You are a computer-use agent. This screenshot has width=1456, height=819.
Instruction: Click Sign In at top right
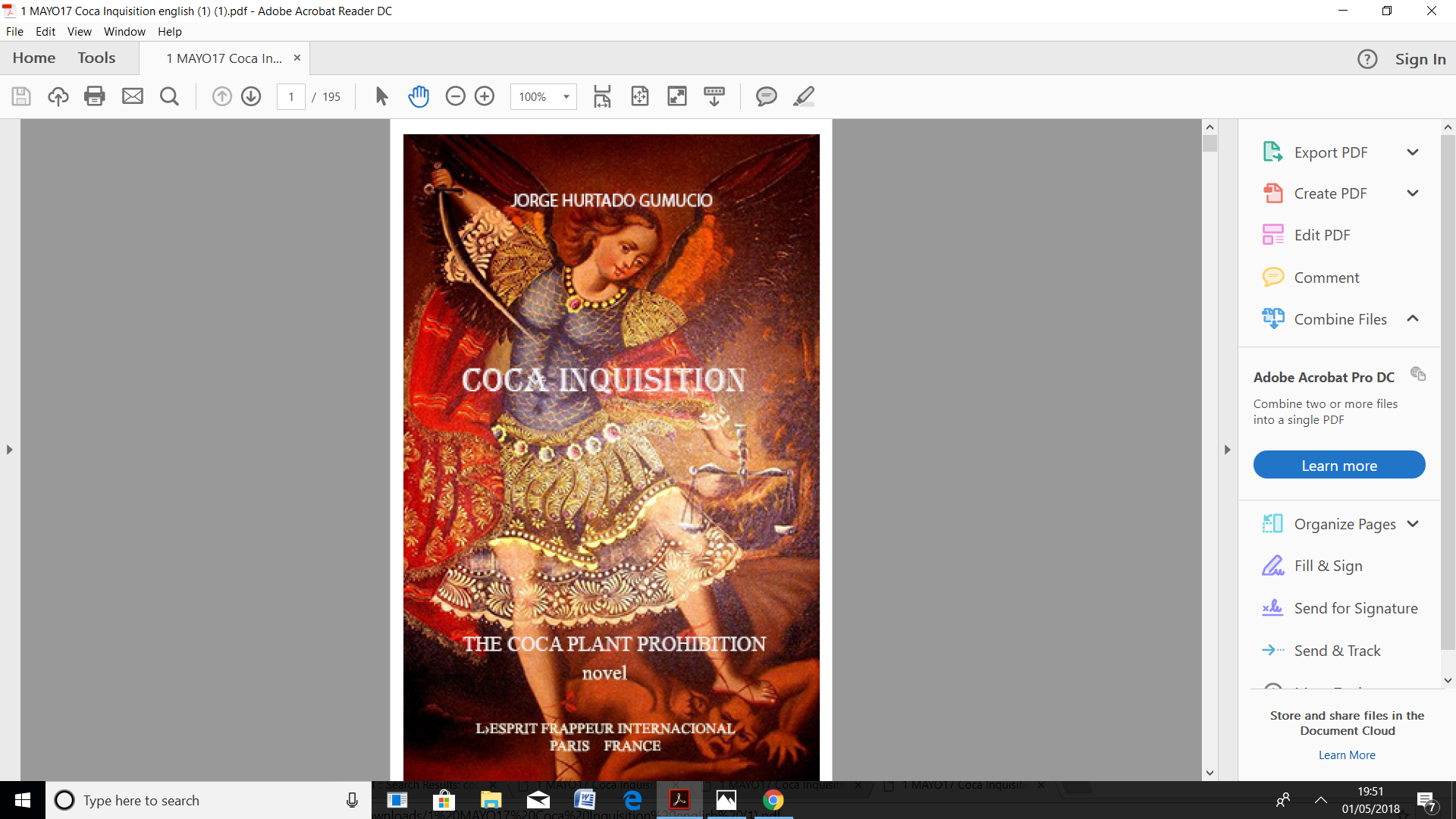pos(1420,59)
